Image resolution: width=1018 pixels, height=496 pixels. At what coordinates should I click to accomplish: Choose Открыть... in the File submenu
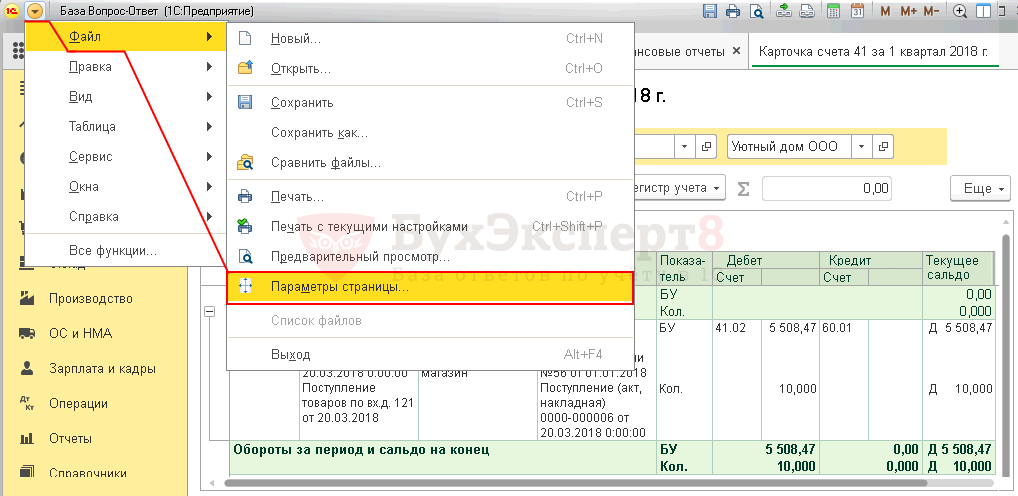pyautogui.click(x=430, y=68)
